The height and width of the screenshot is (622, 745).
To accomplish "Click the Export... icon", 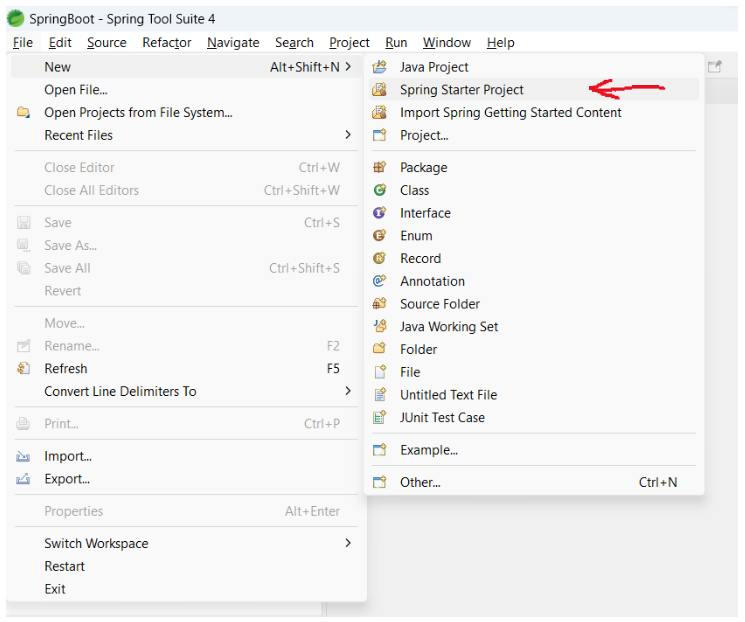I will point(23,479).
